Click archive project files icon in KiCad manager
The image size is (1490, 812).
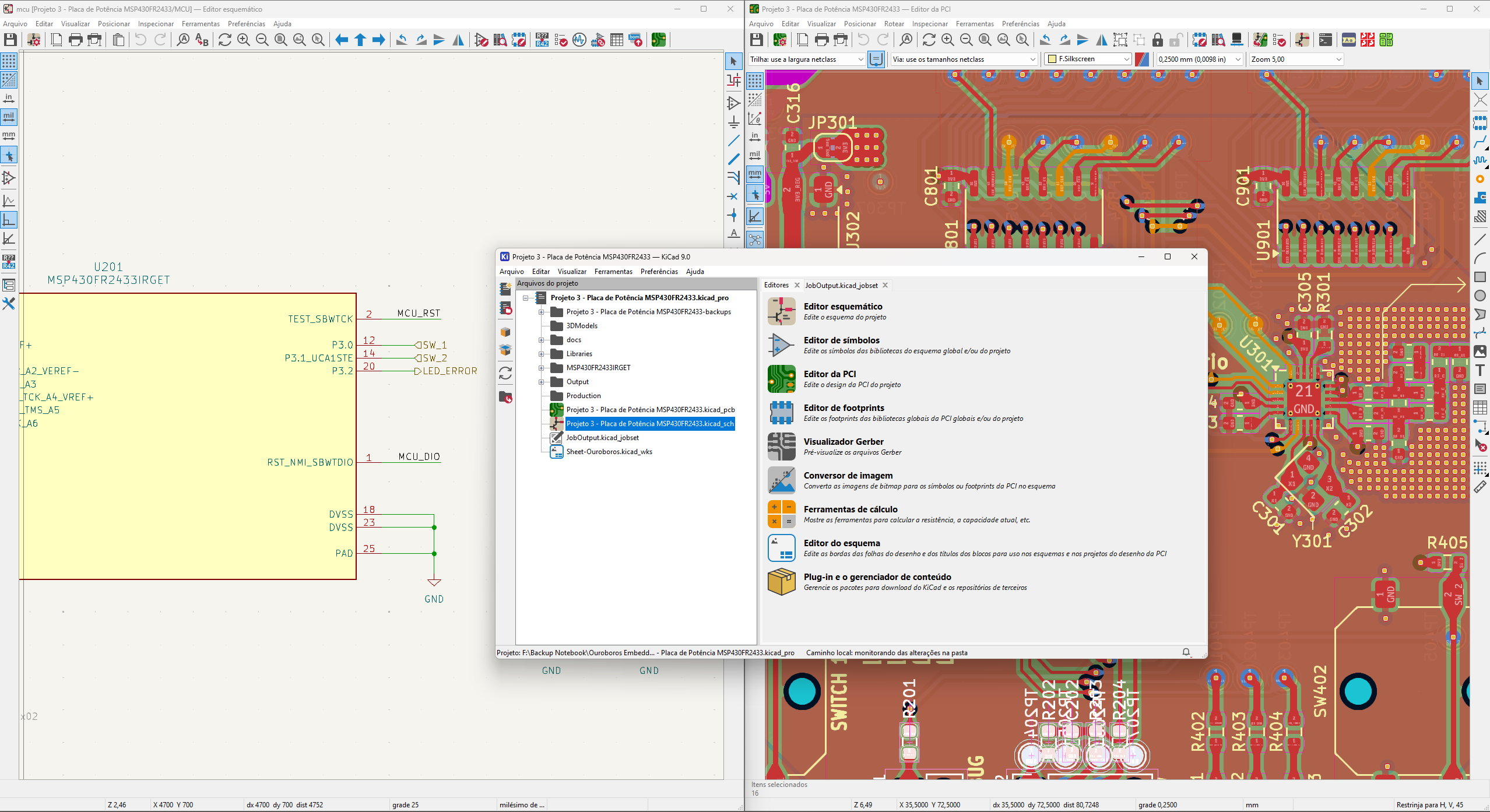coord(505,332)
